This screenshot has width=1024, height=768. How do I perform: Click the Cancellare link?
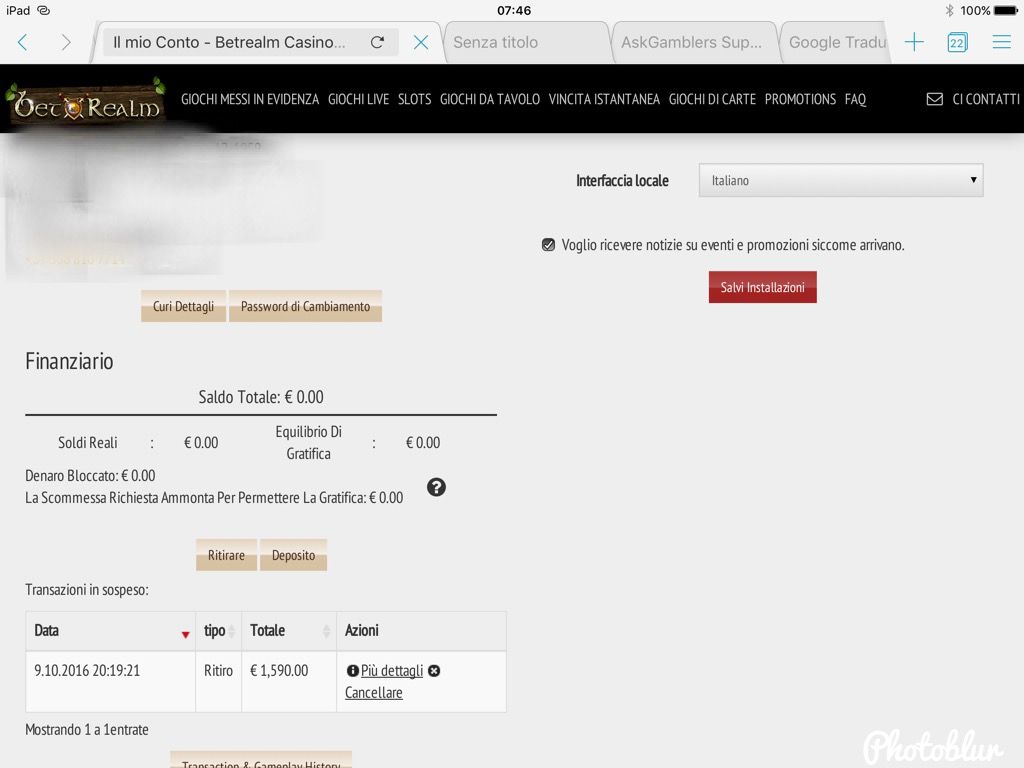tap(374, 693)
